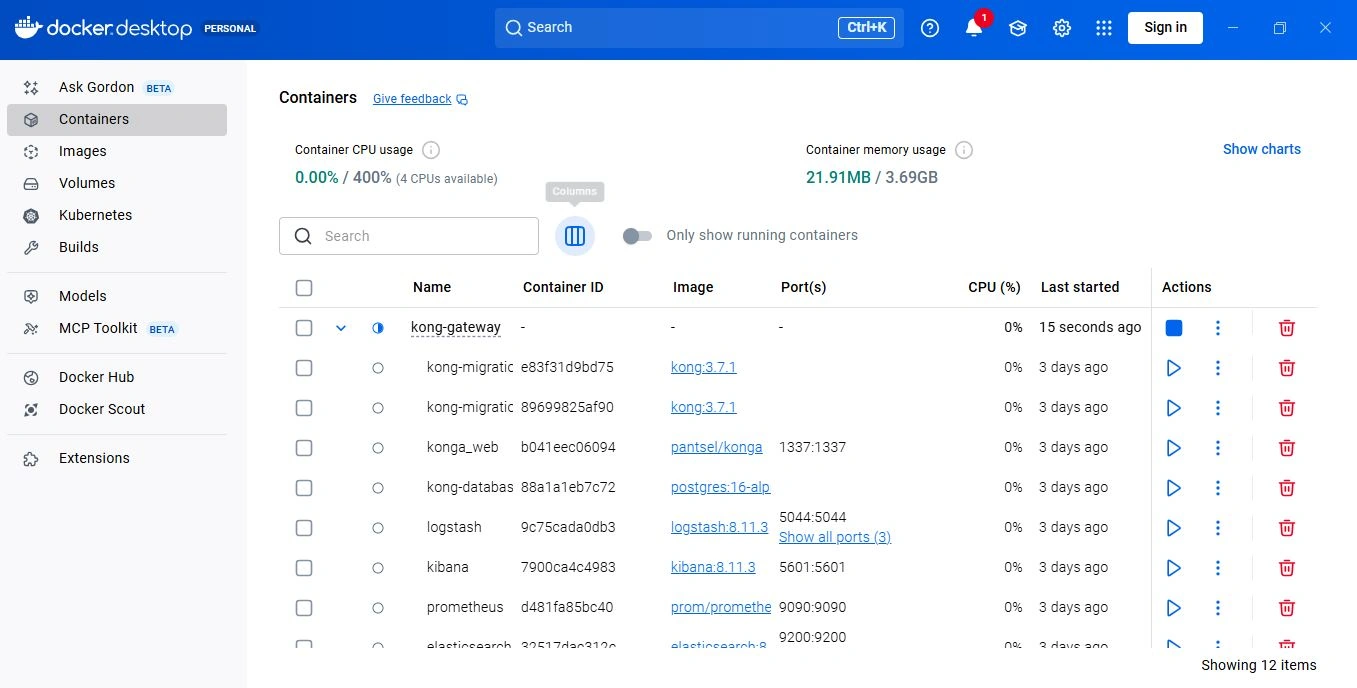Image resolution: width=1357 pixels, height=688 pixels.
Task: Click the Docker Desktop whale logo
Action: coord(27,28)
